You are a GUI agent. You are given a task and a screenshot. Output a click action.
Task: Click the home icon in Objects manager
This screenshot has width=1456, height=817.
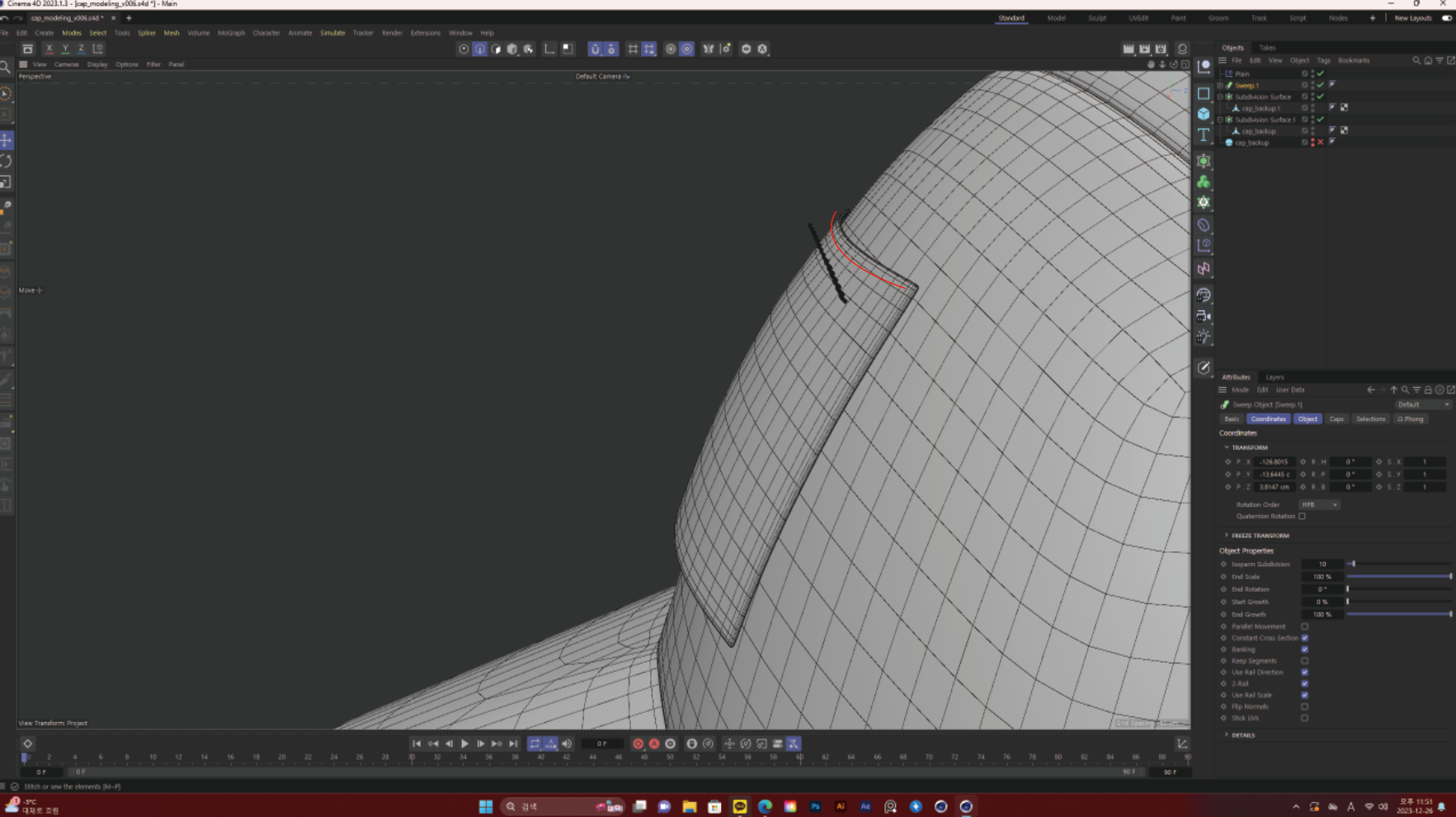click(1428, 60)
